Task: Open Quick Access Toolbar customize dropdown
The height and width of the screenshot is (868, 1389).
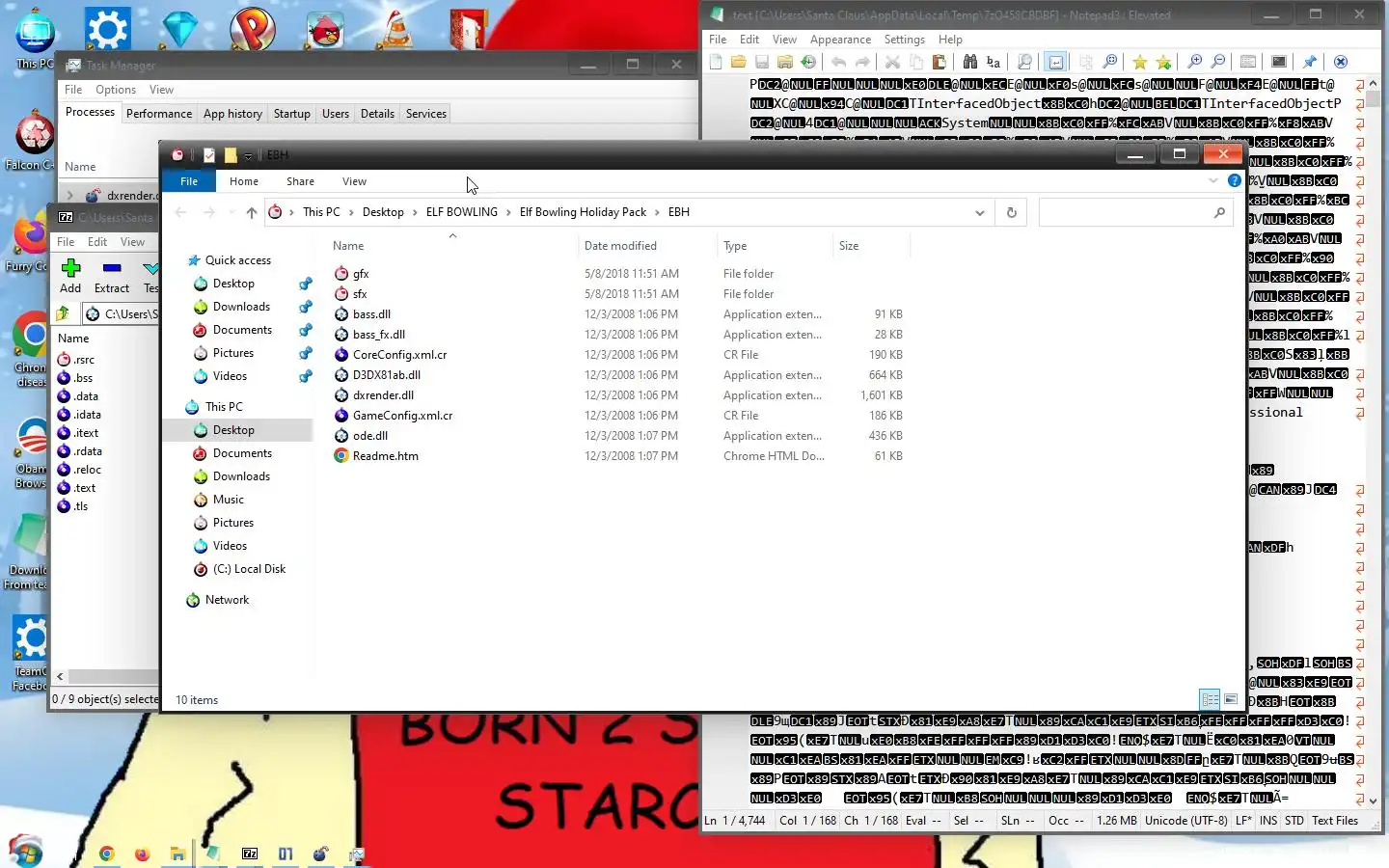Action: [x=248, y=155]
